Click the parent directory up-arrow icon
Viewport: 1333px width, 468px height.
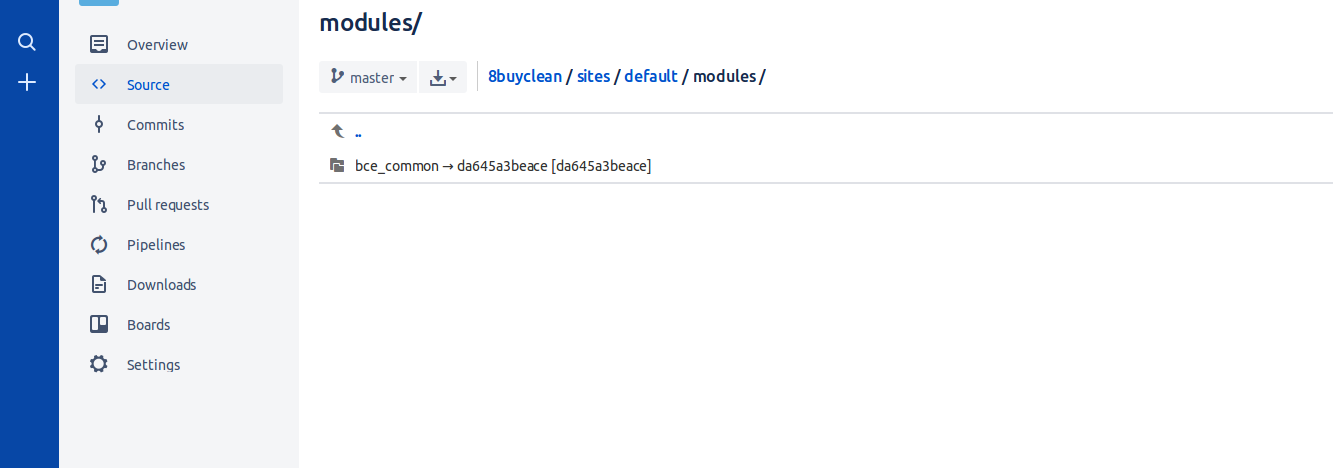(x=337, y=131)
